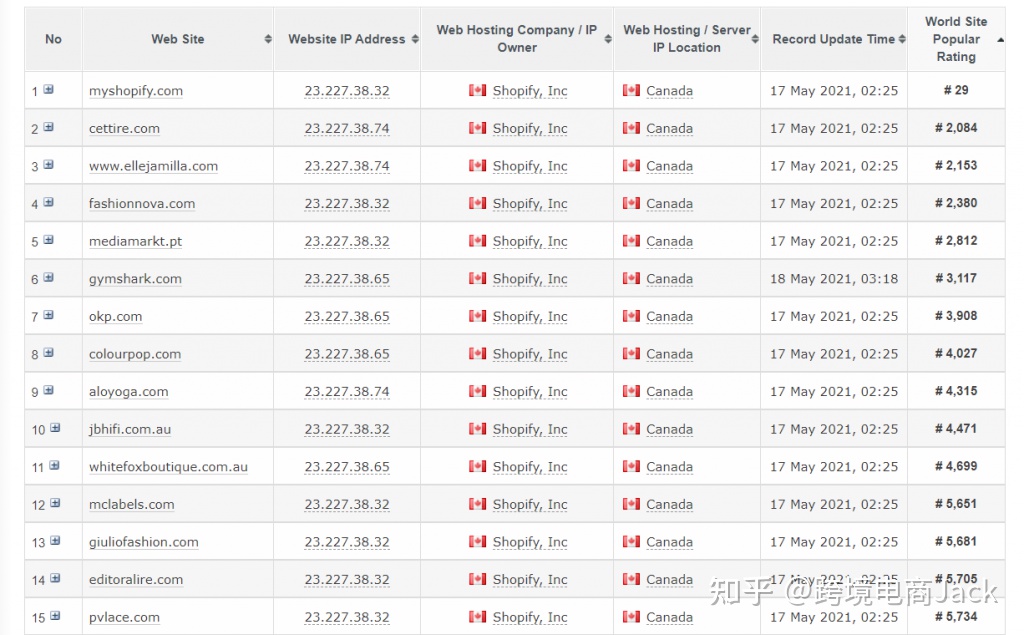
Task: Expand row 2 details for cettire.com
Action: [x=48, y=127]
